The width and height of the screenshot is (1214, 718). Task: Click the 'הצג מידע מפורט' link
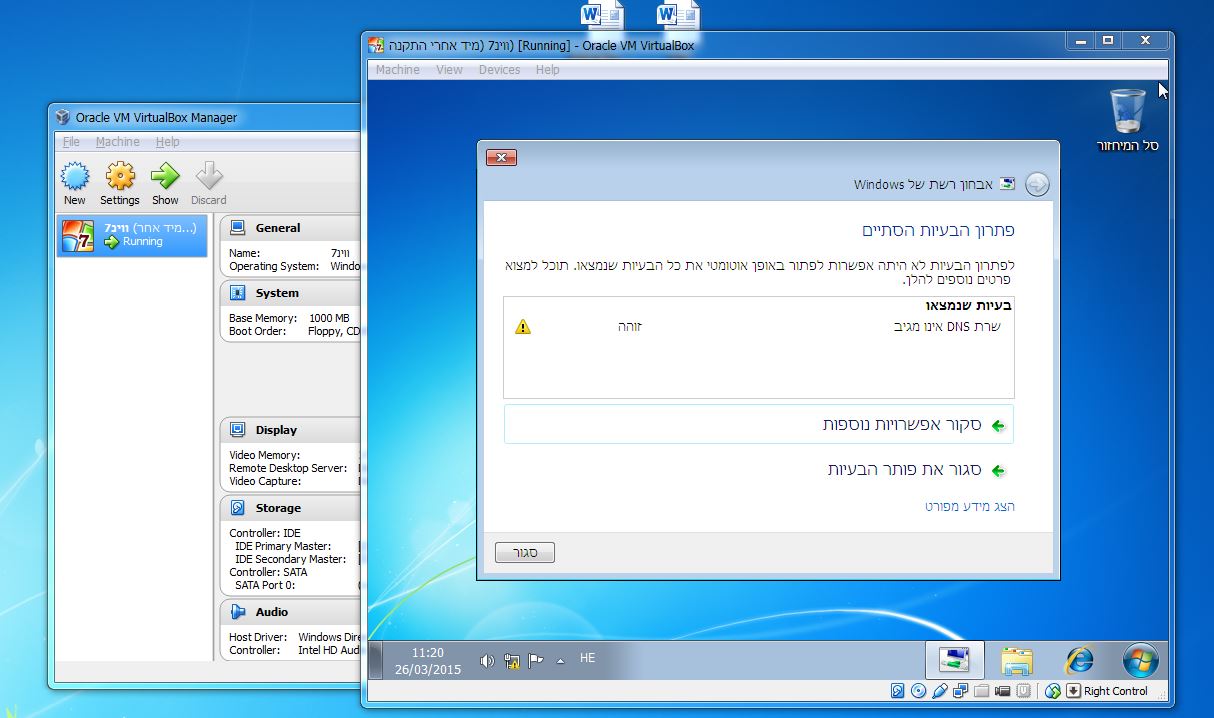(969, 507)
